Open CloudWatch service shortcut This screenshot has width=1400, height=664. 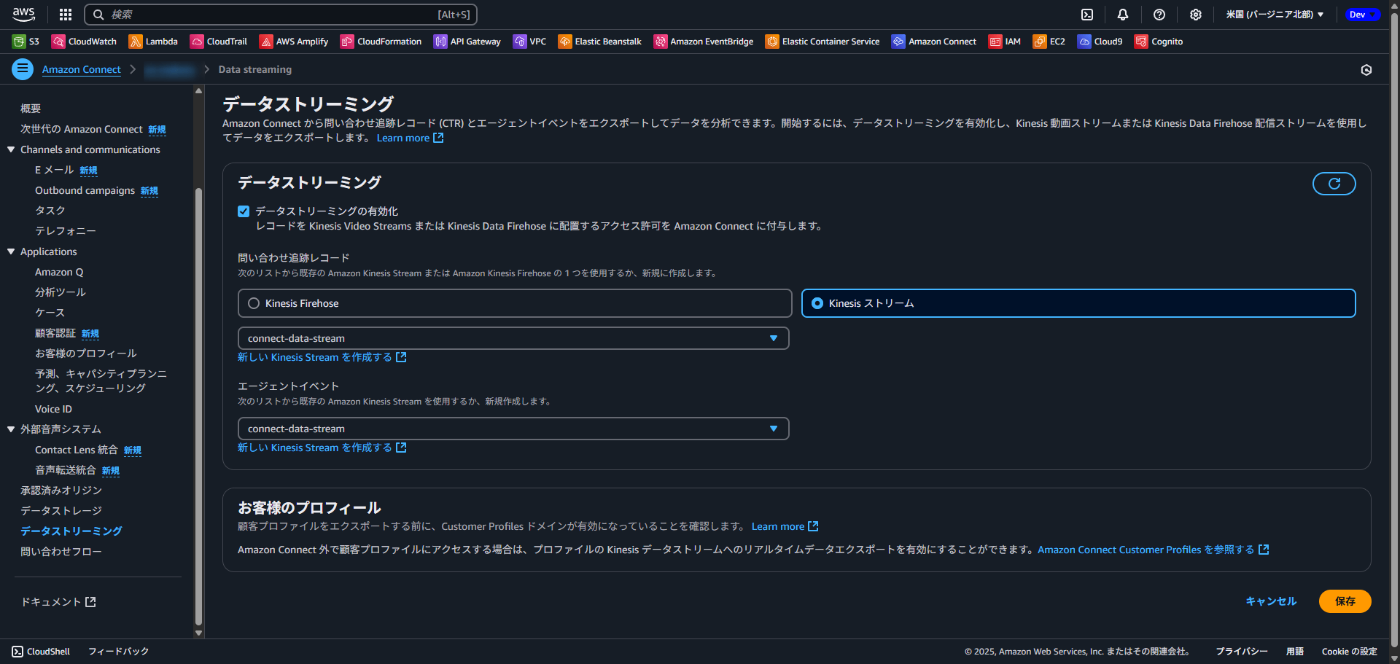point(84,41)
